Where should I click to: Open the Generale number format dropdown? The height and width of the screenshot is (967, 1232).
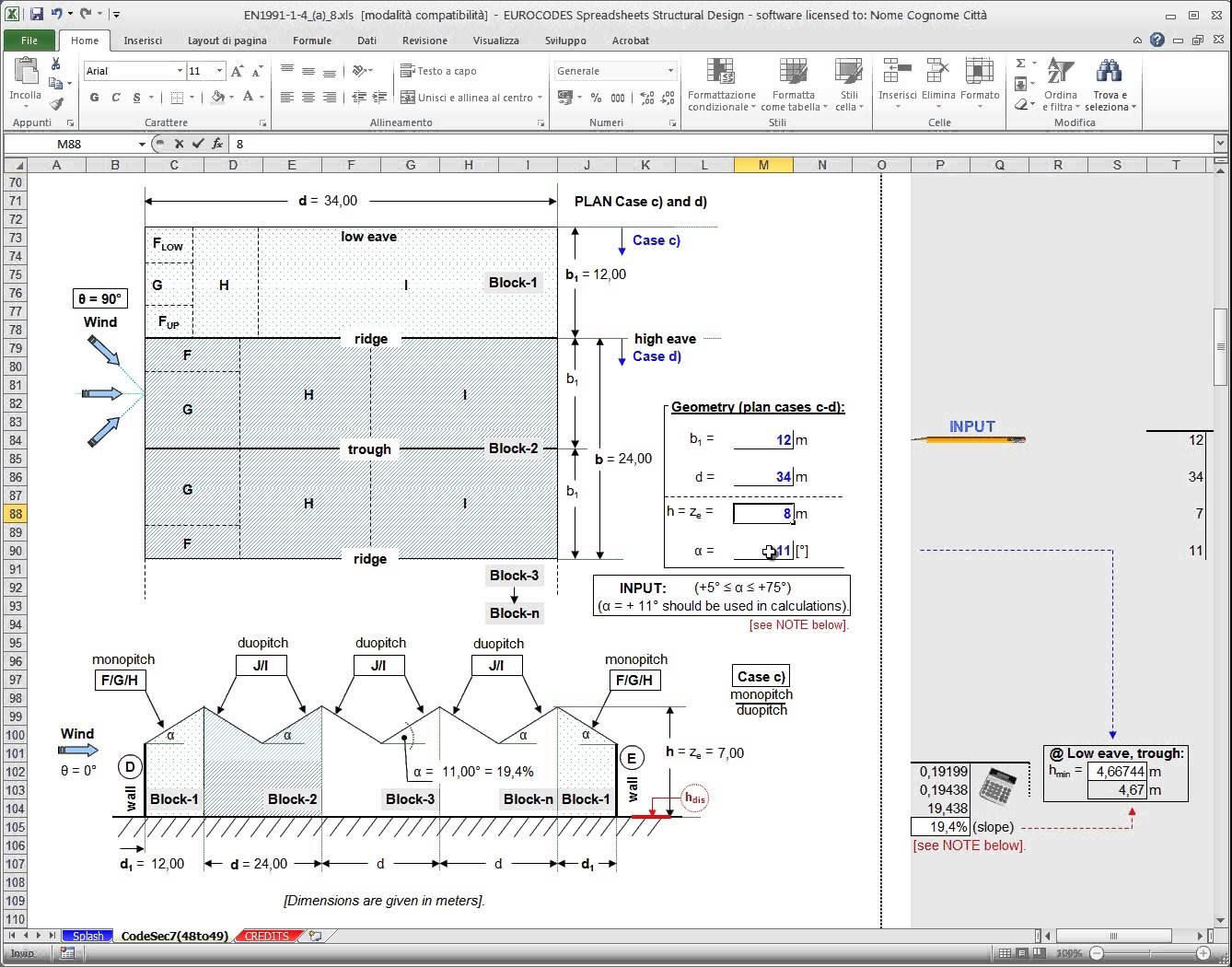[669, 71]
